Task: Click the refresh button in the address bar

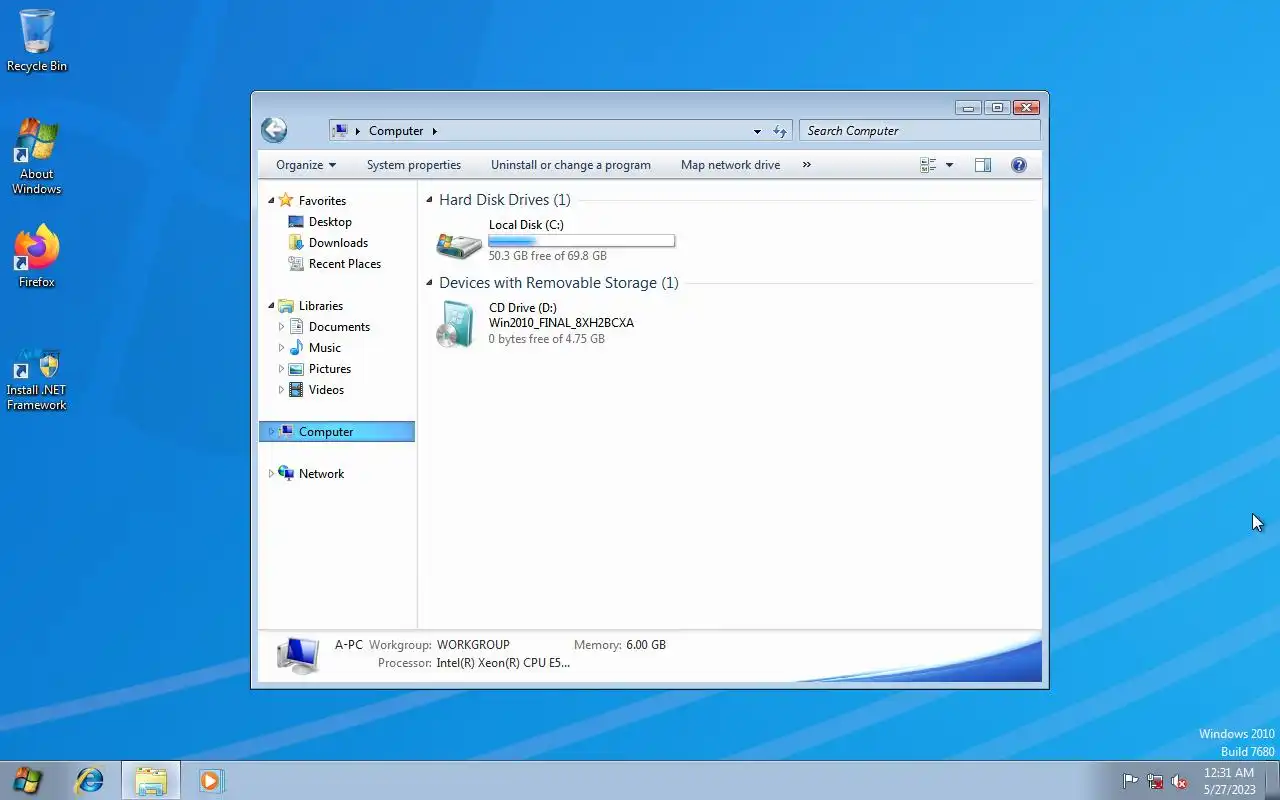Action: point(781,131)
